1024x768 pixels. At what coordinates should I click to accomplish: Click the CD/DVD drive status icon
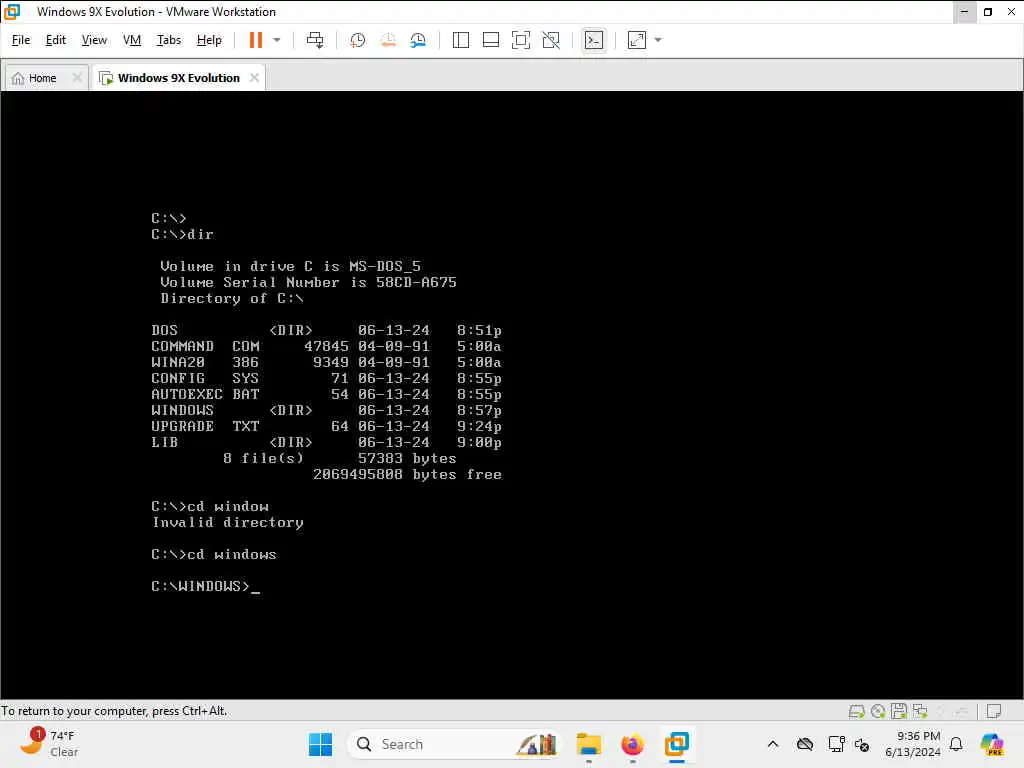(x=878, y=711)
